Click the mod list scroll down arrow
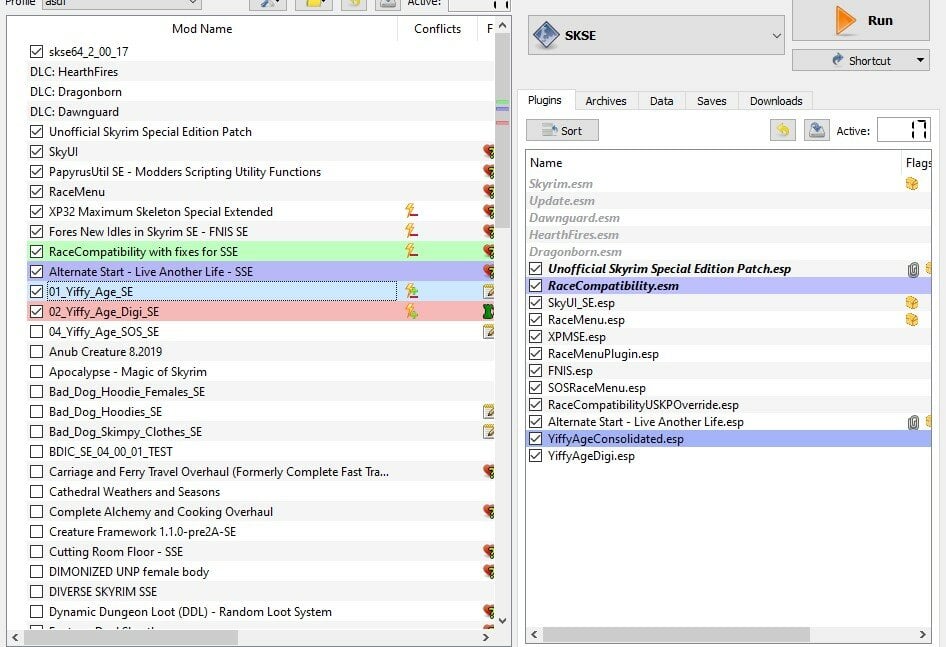 pyautogui.click(x=502, y=620)
